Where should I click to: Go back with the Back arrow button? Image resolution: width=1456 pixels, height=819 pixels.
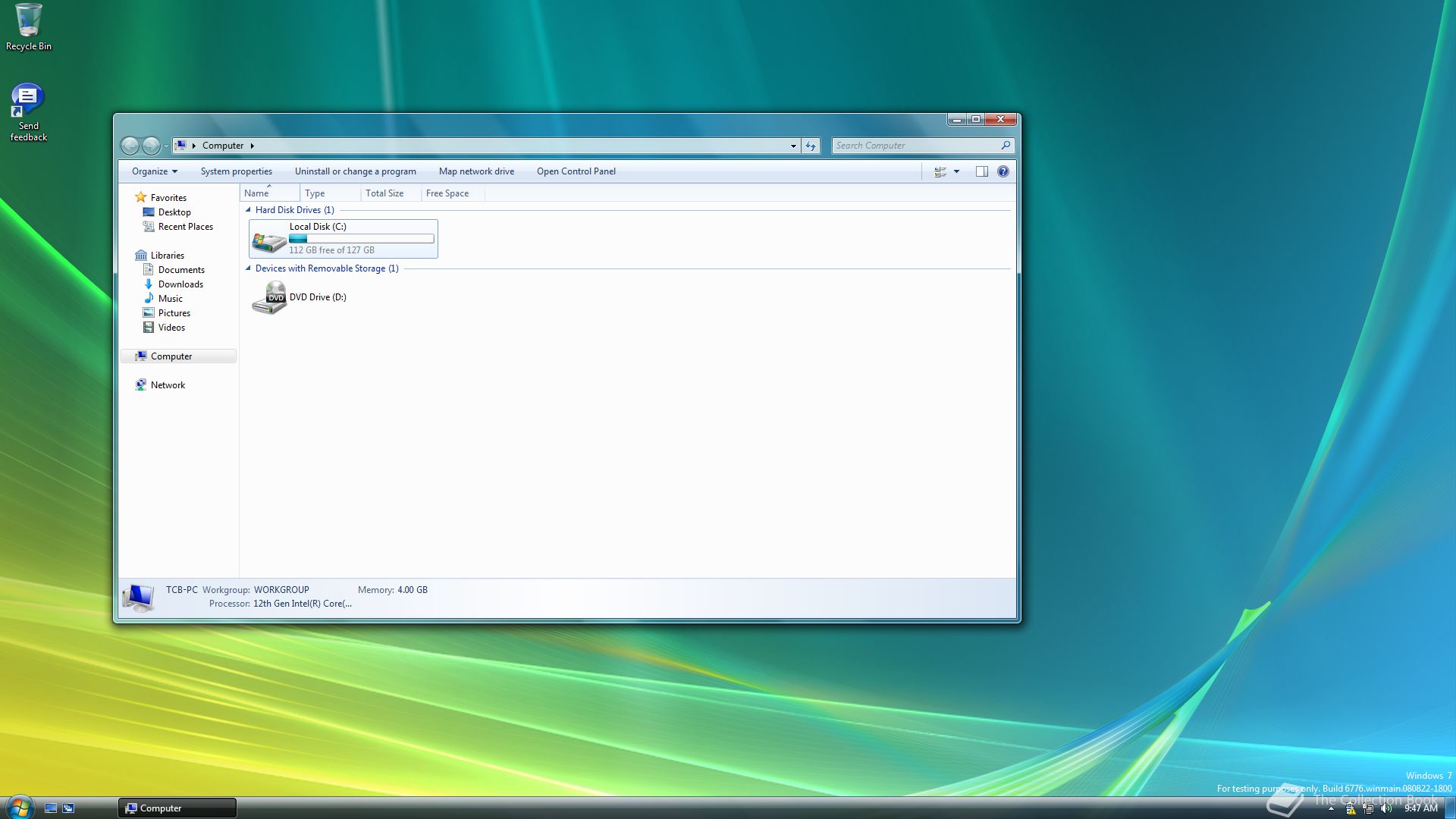[130, 146]
